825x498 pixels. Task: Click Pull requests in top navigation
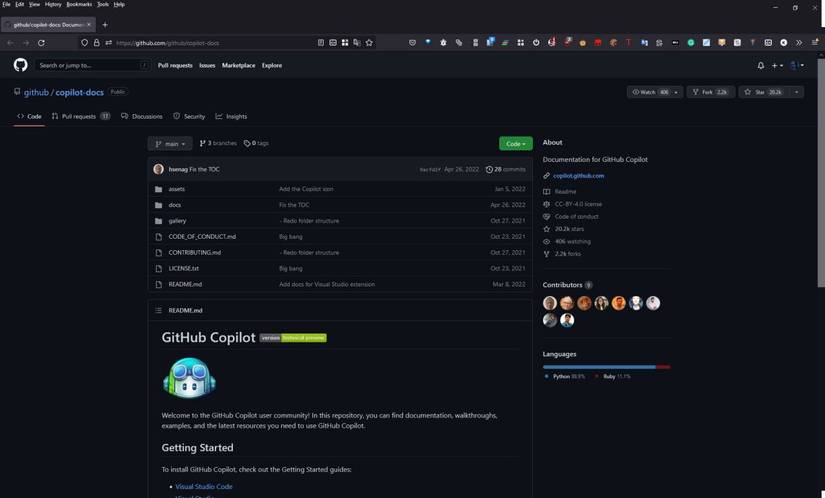(x=175, y=65)
